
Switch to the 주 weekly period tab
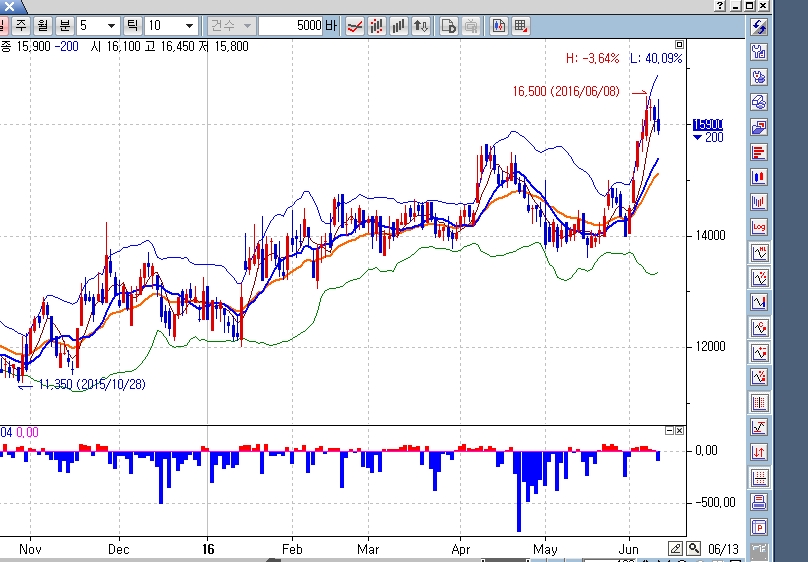21,25
